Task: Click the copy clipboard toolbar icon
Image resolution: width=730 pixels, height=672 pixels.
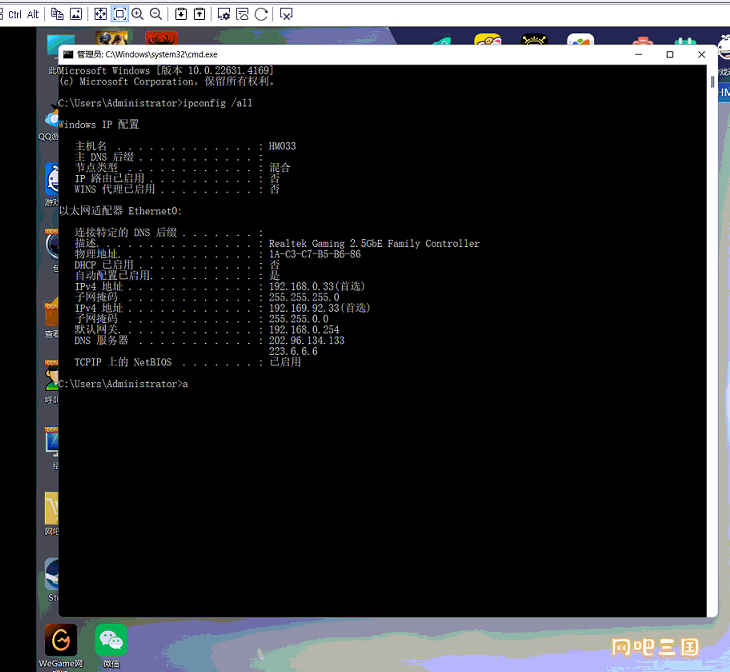Action: tap(57, 14)
